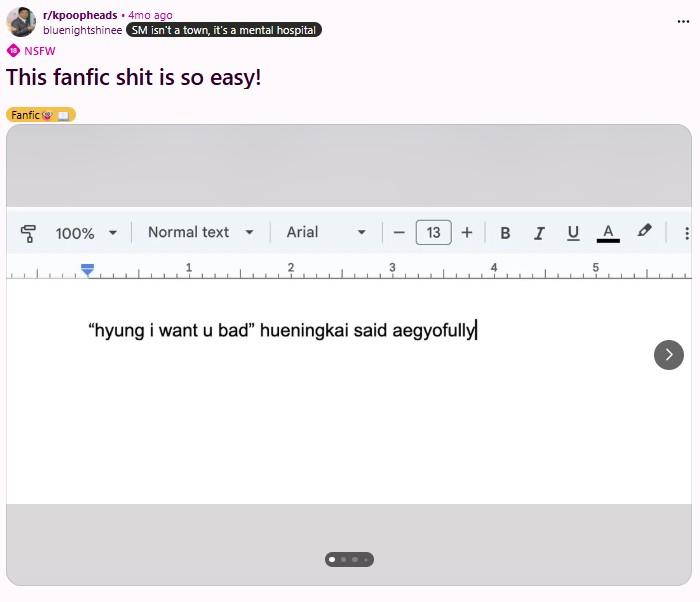Open the Arial font dropdown

click(326, 232)
